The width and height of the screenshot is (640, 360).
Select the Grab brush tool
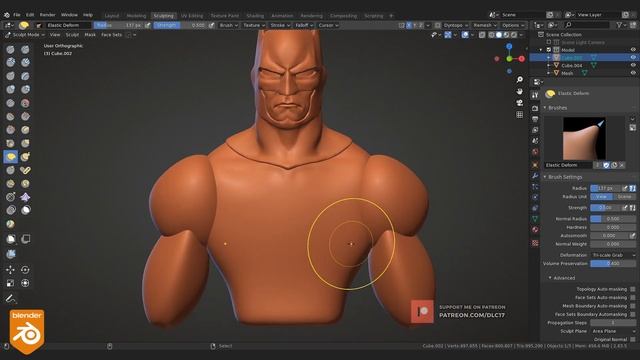pyautogui.click(x=25, y=143)
